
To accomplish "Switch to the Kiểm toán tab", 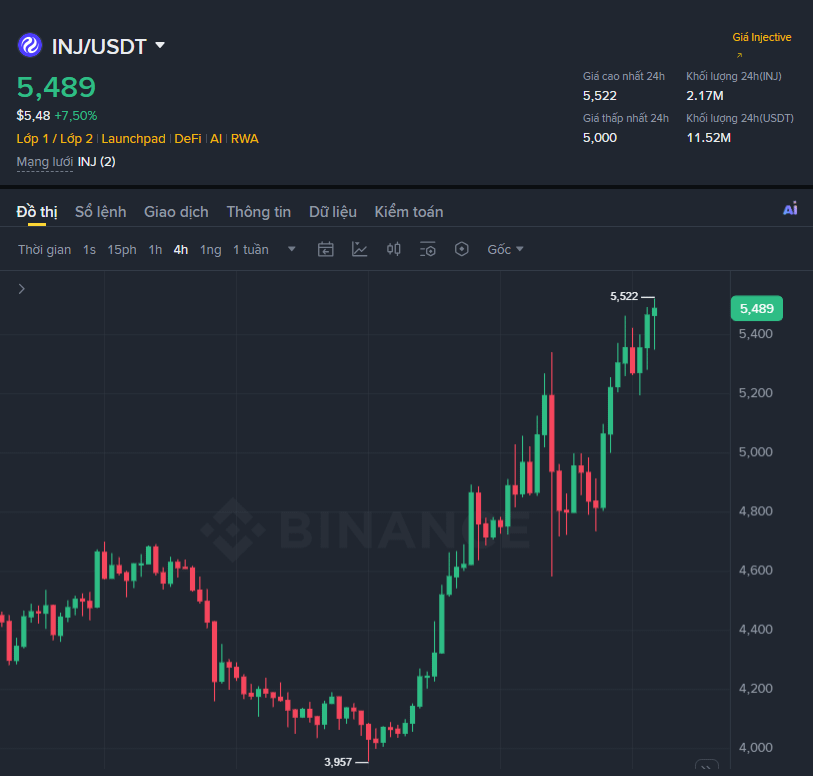I will [x=409, y=212].
